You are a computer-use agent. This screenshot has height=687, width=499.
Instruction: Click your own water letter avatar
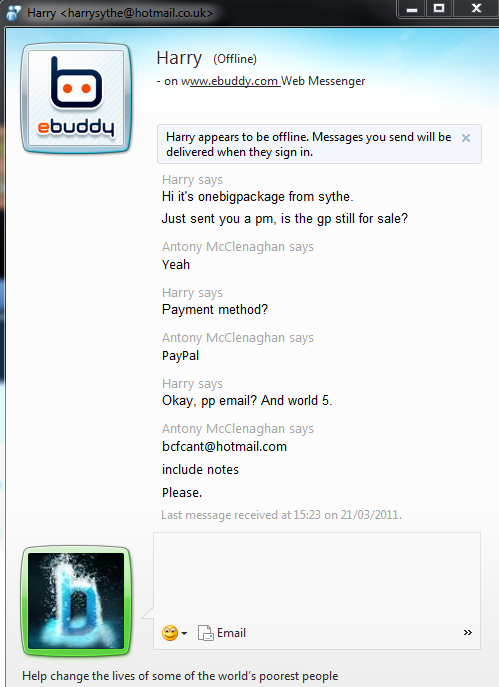point(76,601)
